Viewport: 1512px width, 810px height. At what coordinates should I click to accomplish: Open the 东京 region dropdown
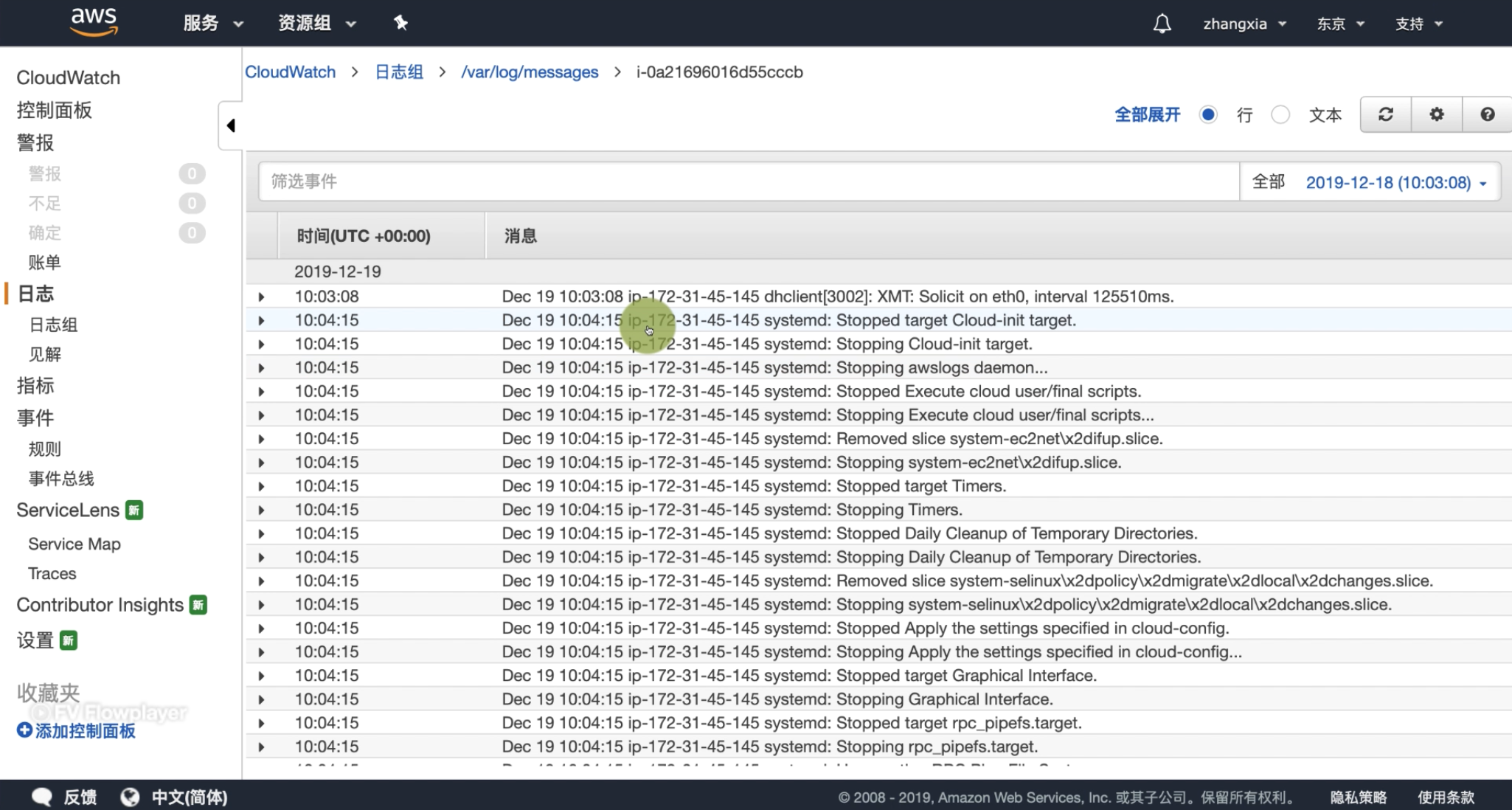pyautogui.click(x=1341, y=24)
